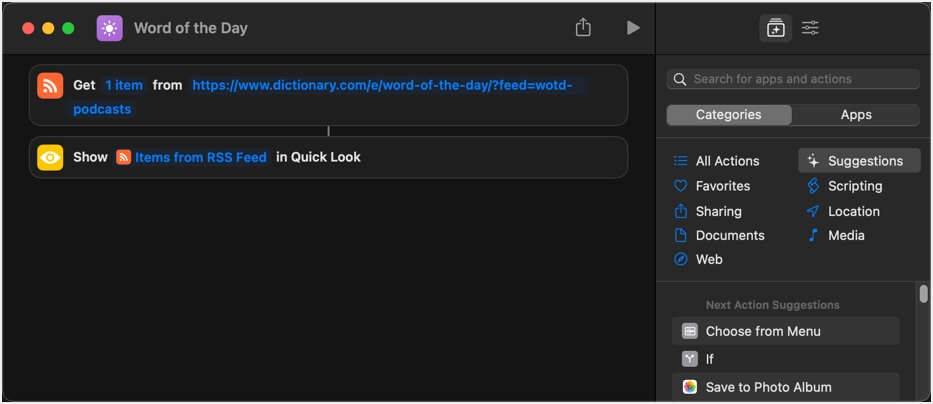Click the actions list scrollbar
This screenshot has height=404, width=933.
coord(923,294)
